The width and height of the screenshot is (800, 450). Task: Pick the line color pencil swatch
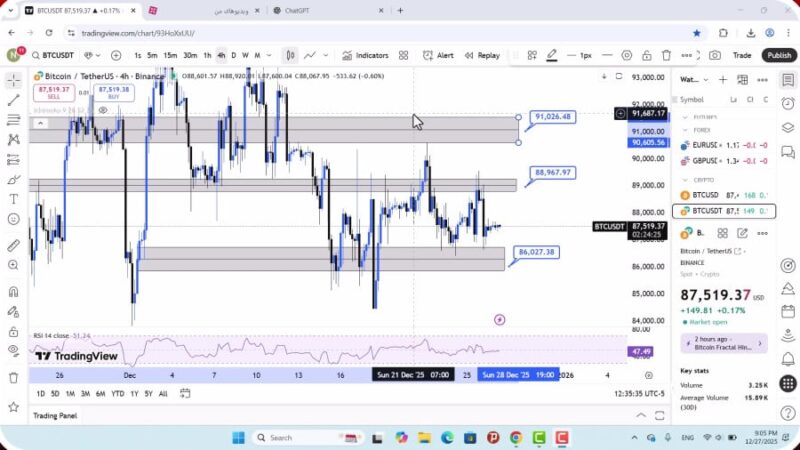click(551, 56)
